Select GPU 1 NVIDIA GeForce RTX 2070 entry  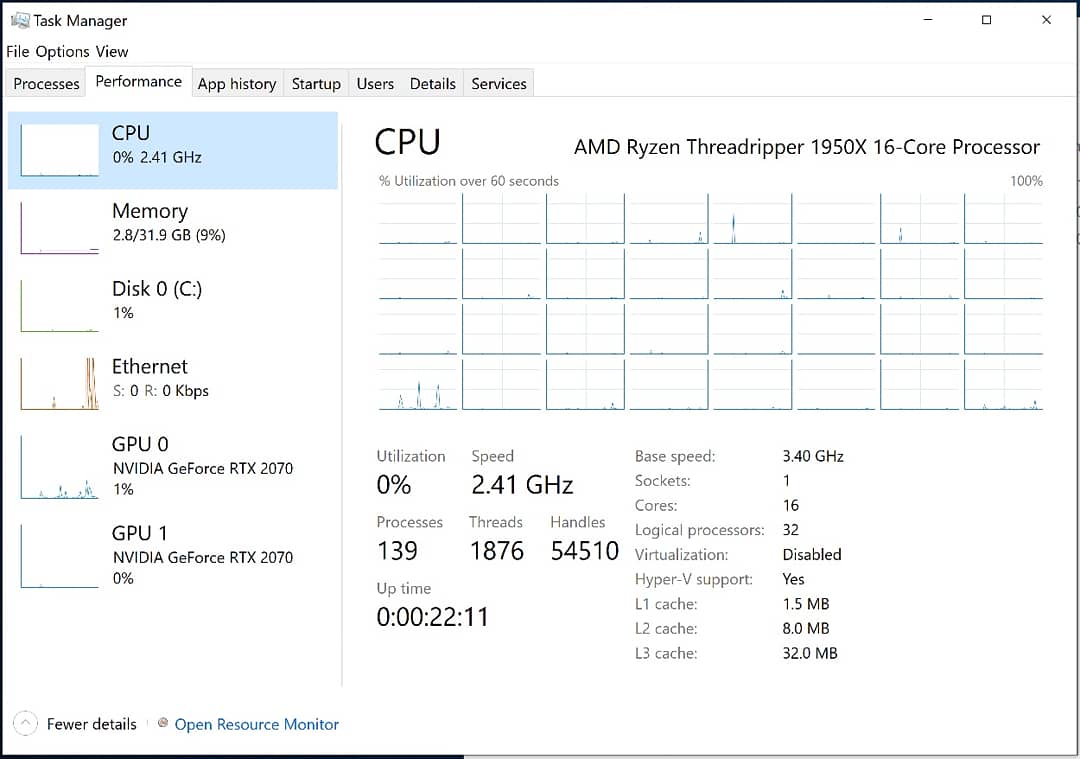[172, 557]
